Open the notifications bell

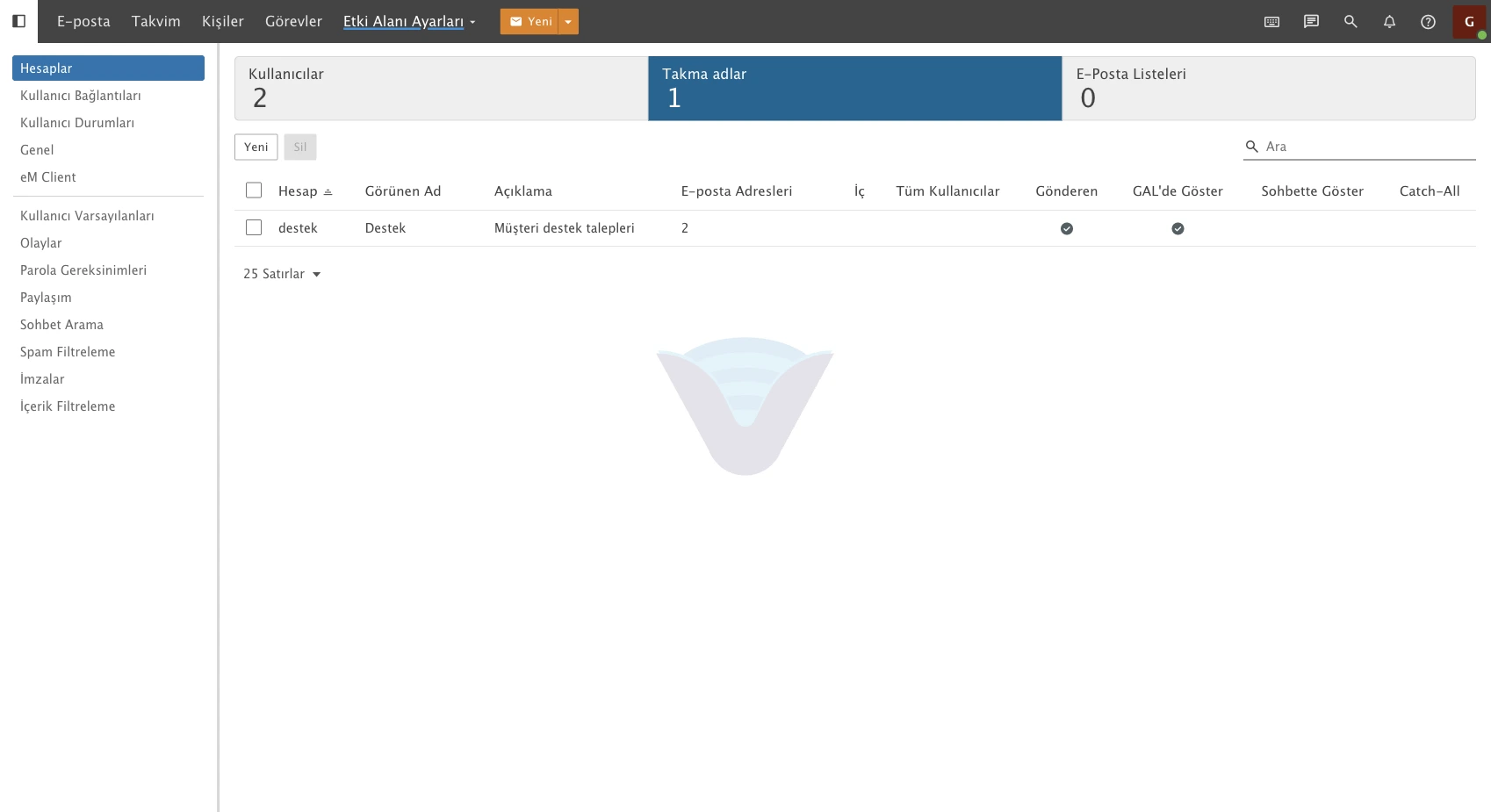coord(1389,22)
